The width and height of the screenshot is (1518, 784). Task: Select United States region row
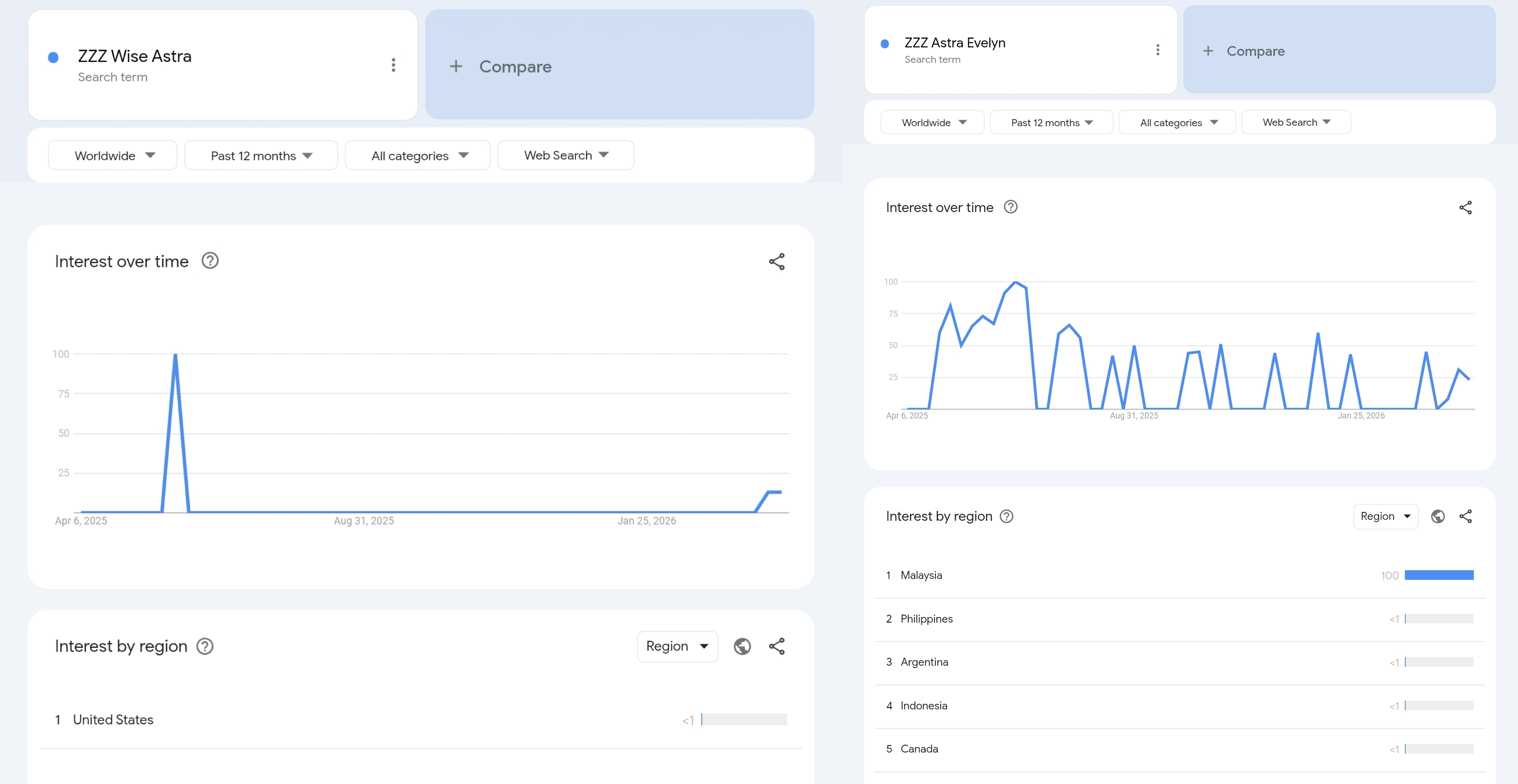113,719
